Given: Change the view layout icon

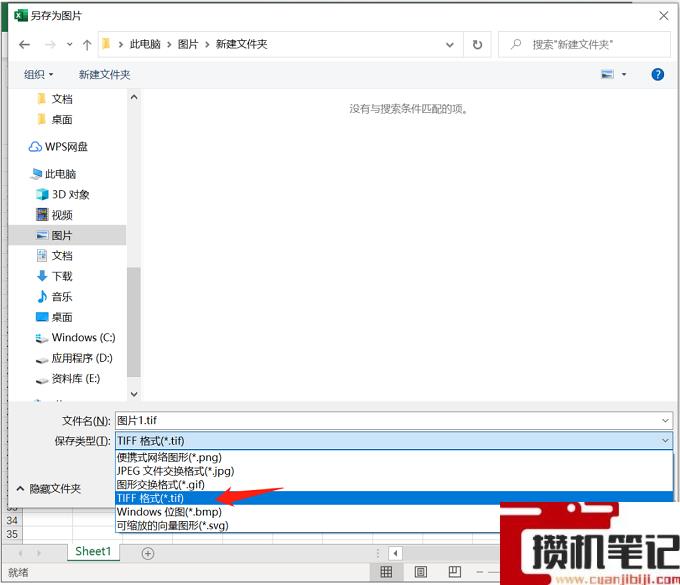Looking at the screenshot, I should pyautogui.click(x=607, y=75).
